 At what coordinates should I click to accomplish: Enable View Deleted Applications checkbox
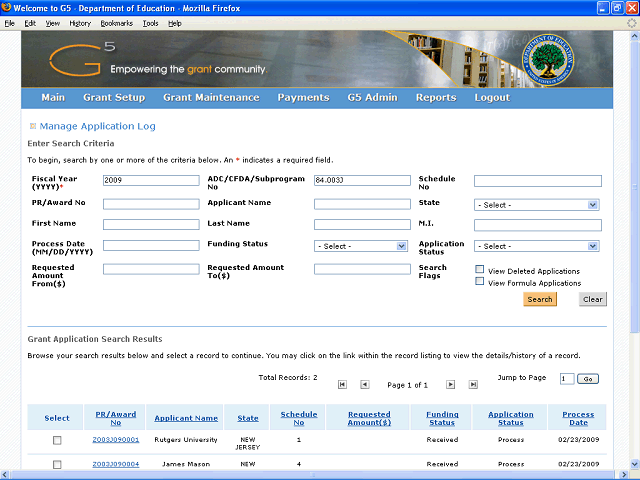click(x=480, y=270)
